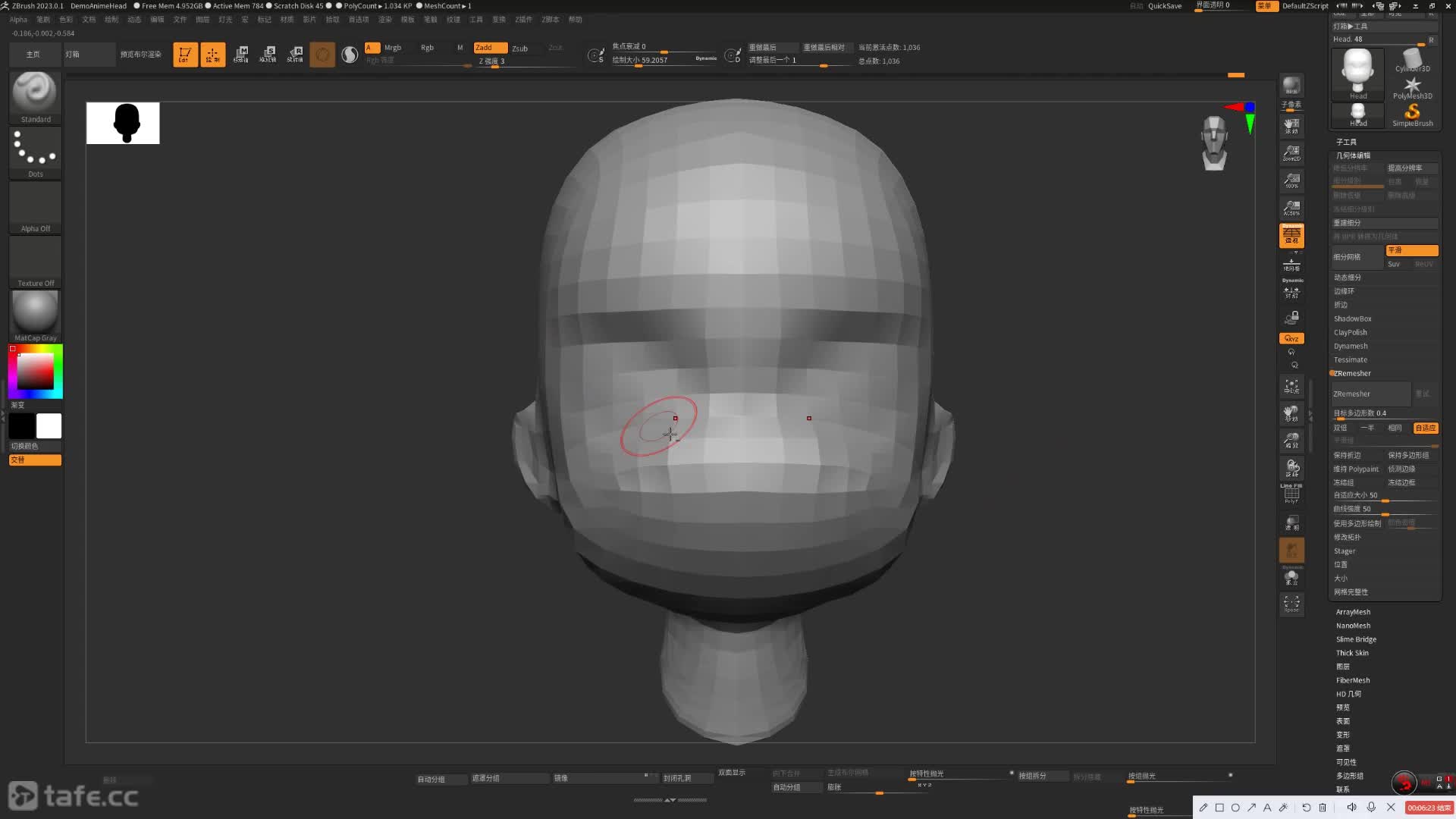Open the 灯箱 LightBox button
The height and width of the screenshot is (819, 1456).
89,55
